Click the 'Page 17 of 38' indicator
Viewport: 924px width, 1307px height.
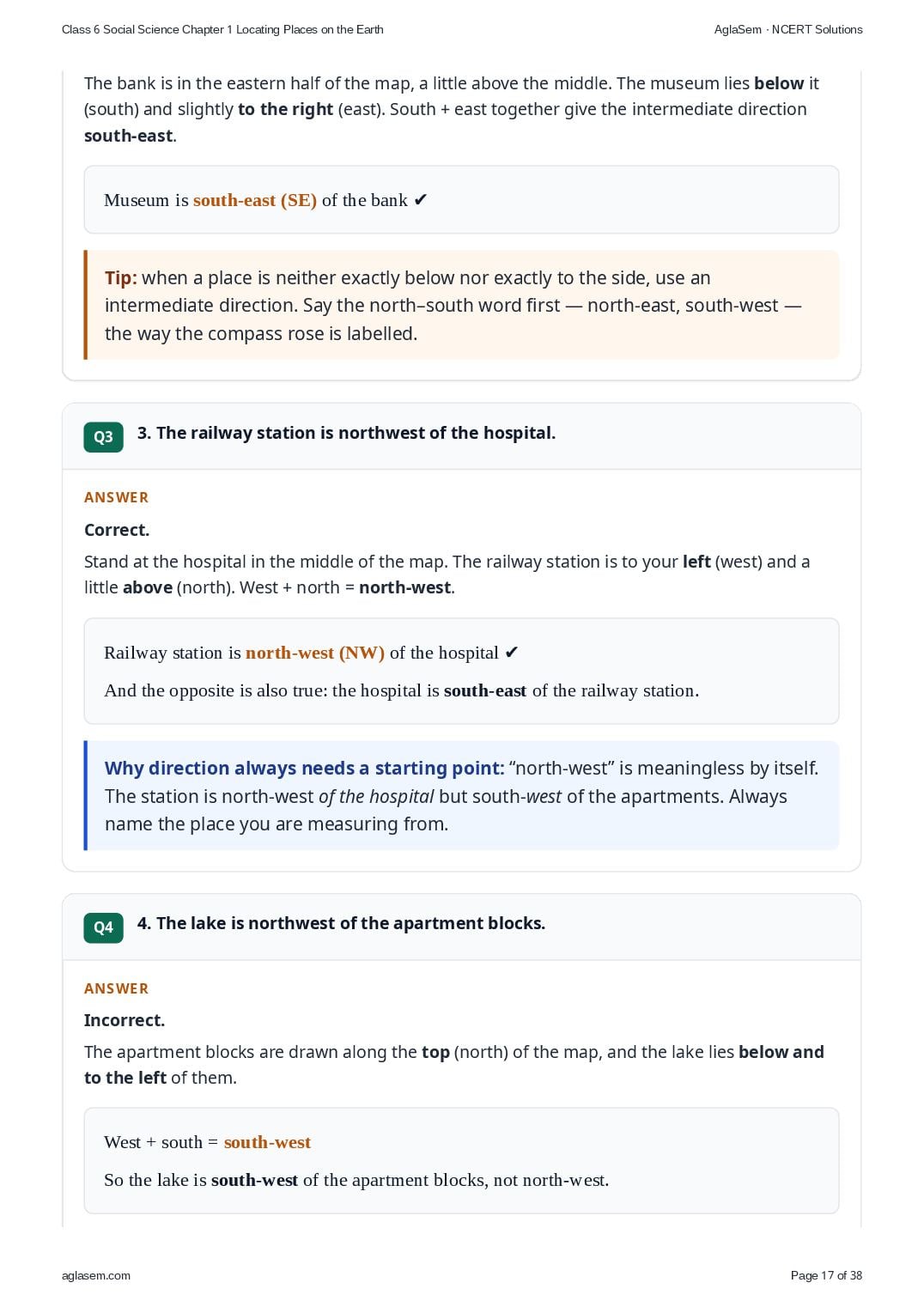826,1275
